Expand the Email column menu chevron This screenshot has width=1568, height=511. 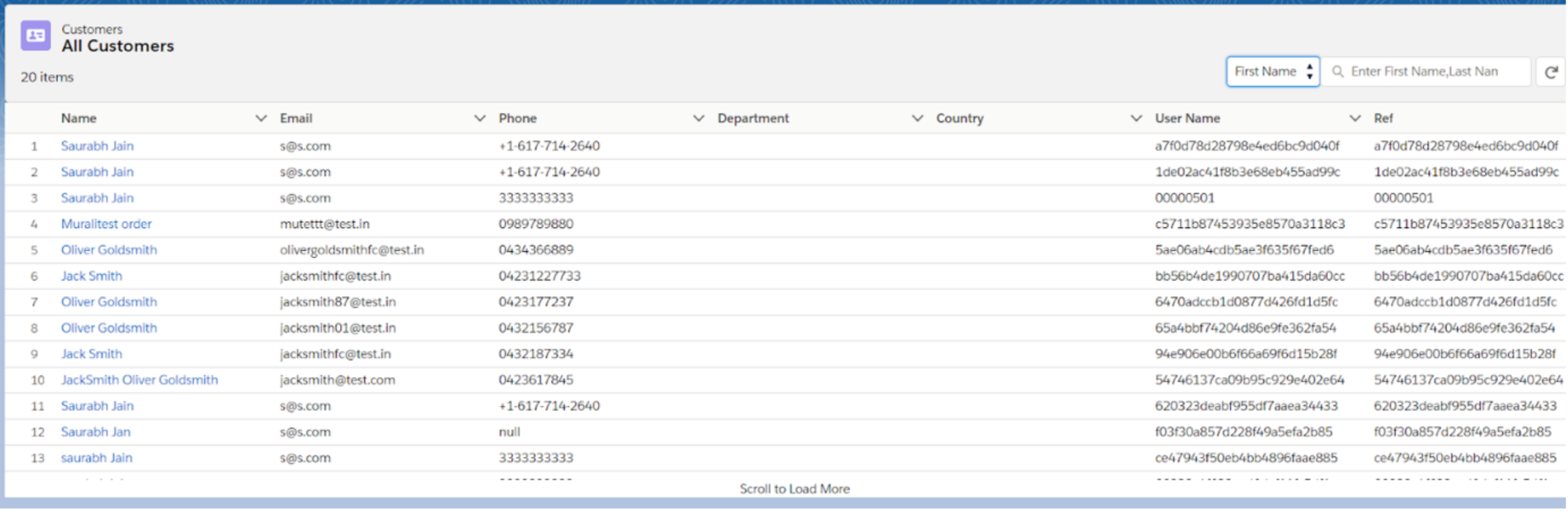[480, 118]
